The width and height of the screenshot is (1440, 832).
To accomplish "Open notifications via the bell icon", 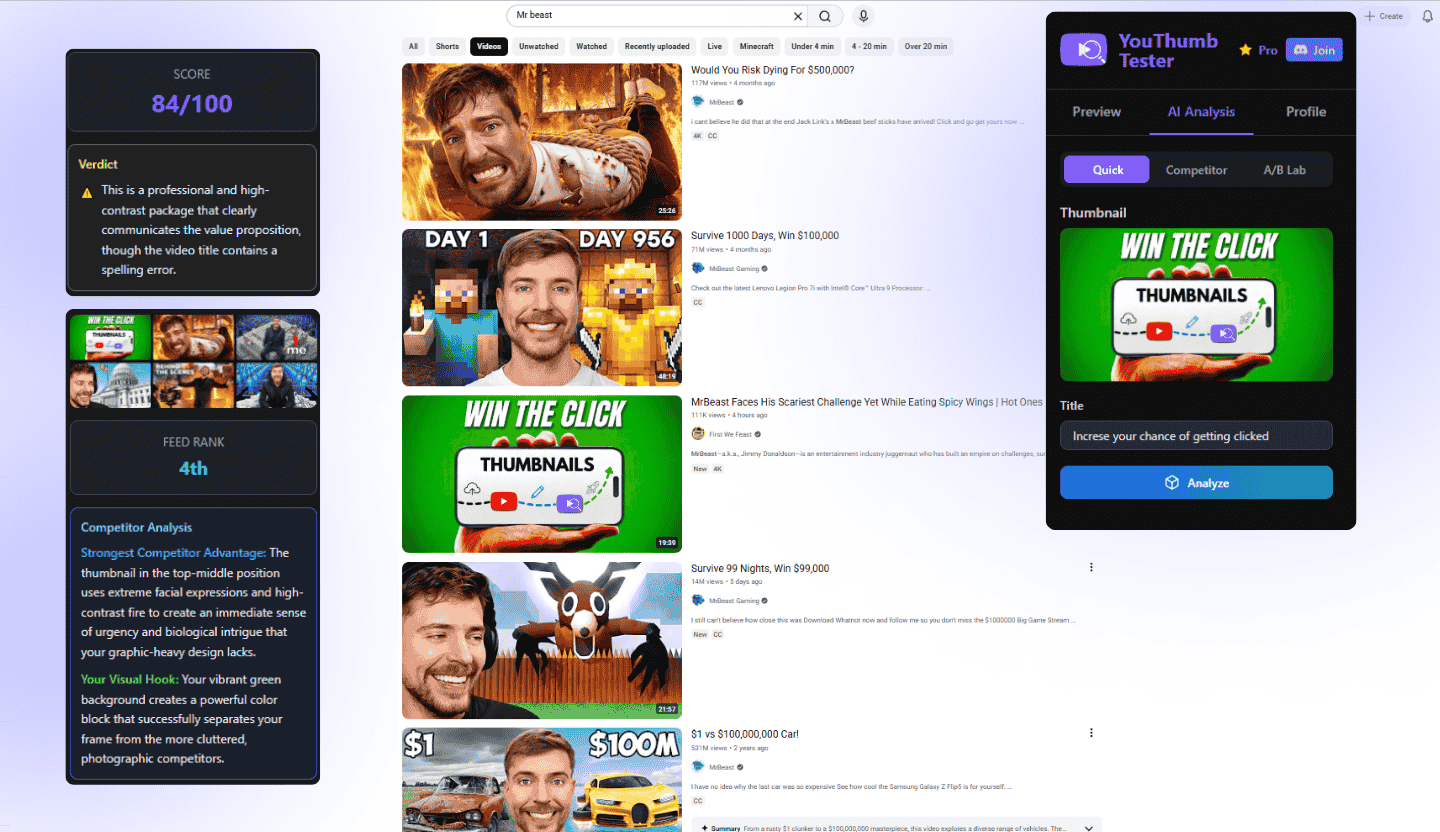I will tap(1430, 16).
